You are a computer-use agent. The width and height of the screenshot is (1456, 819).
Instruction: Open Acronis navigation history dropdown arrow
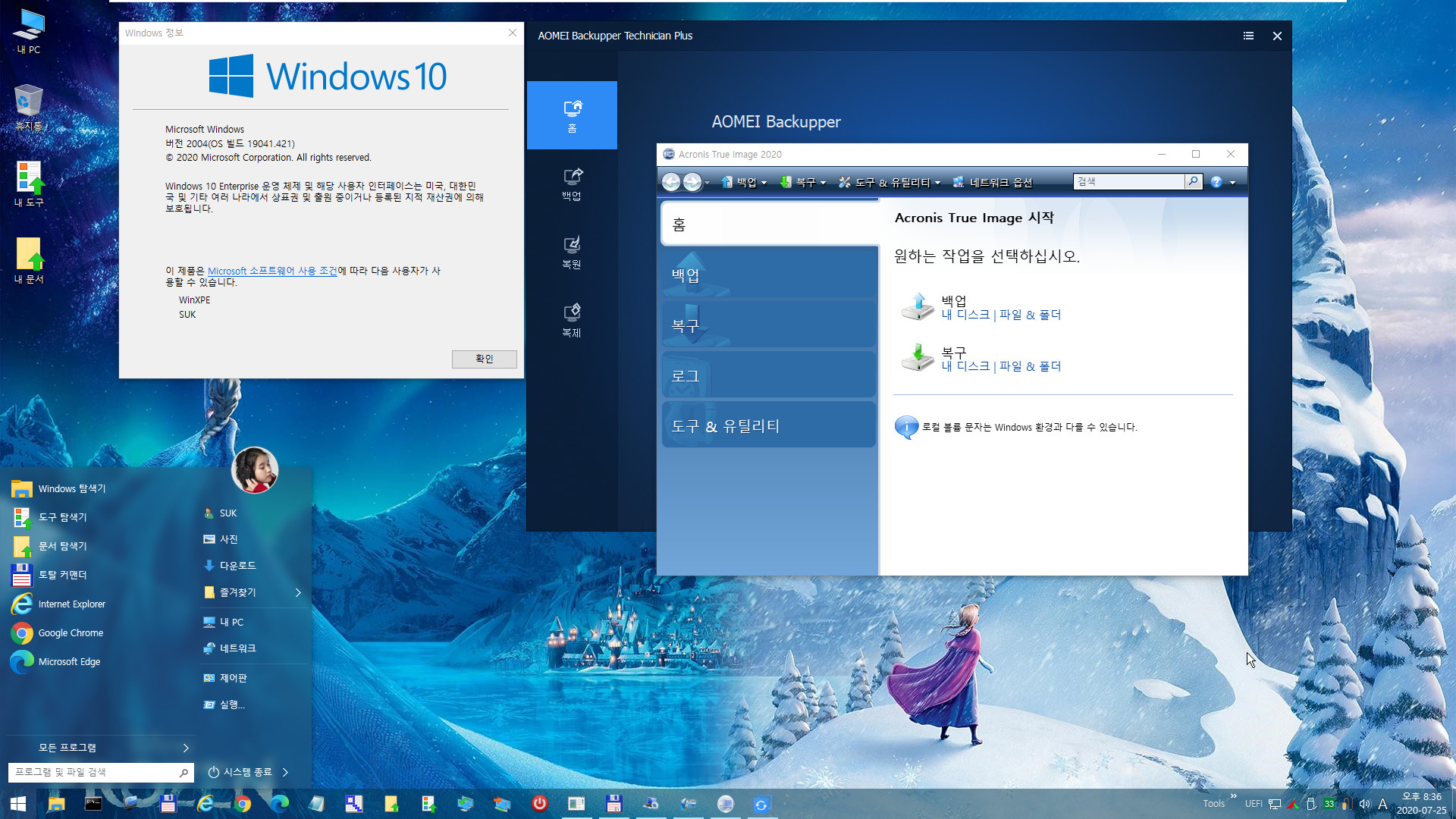[x=707, y=183]
